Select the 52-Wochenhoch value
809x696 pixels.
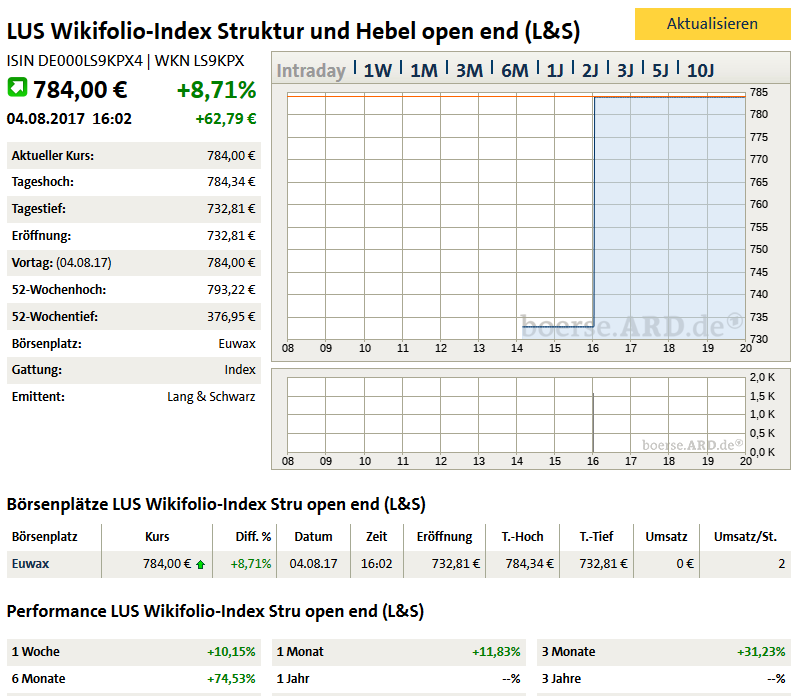tap(232, 289)
